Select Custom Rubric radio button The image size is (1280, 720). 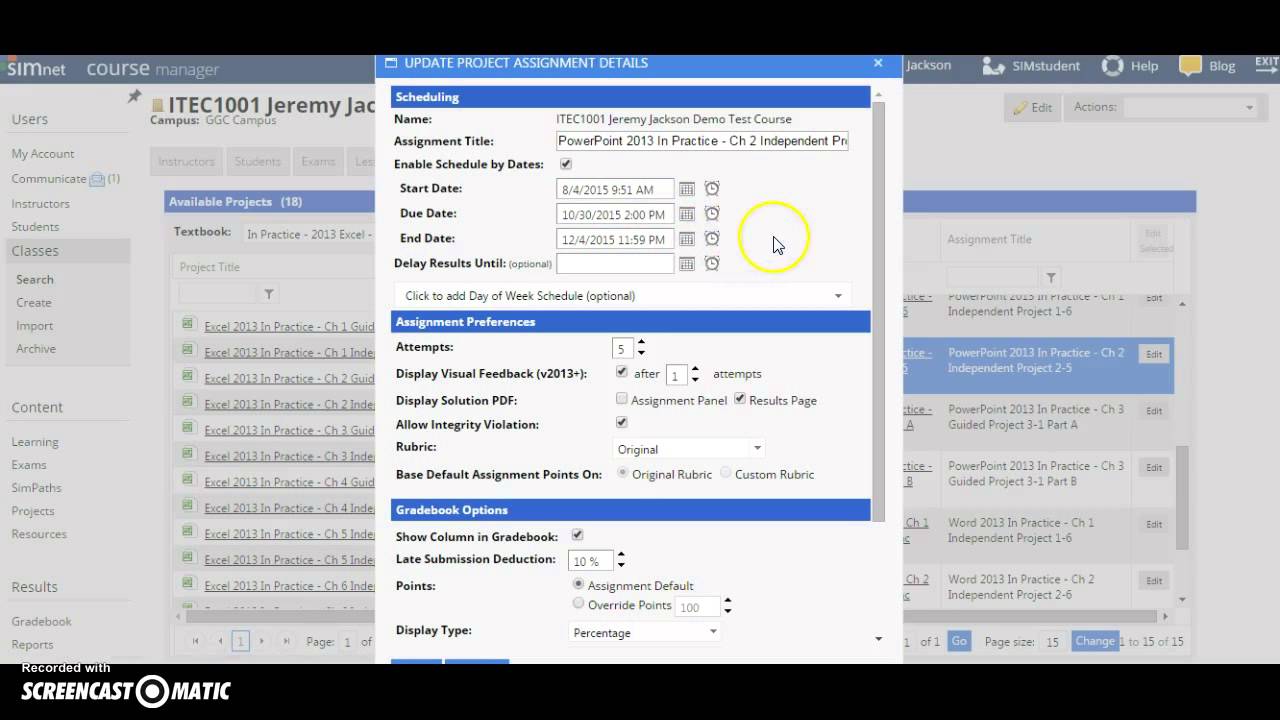click(x=726, y=473)
